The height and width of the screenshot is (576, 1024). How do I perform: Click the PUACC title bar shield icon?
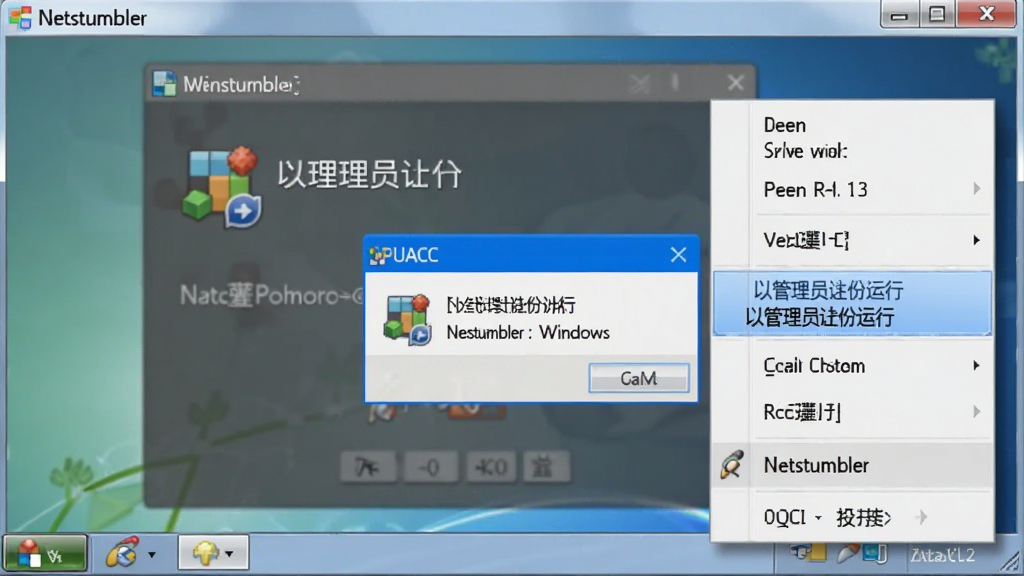[x=377, y=255]
